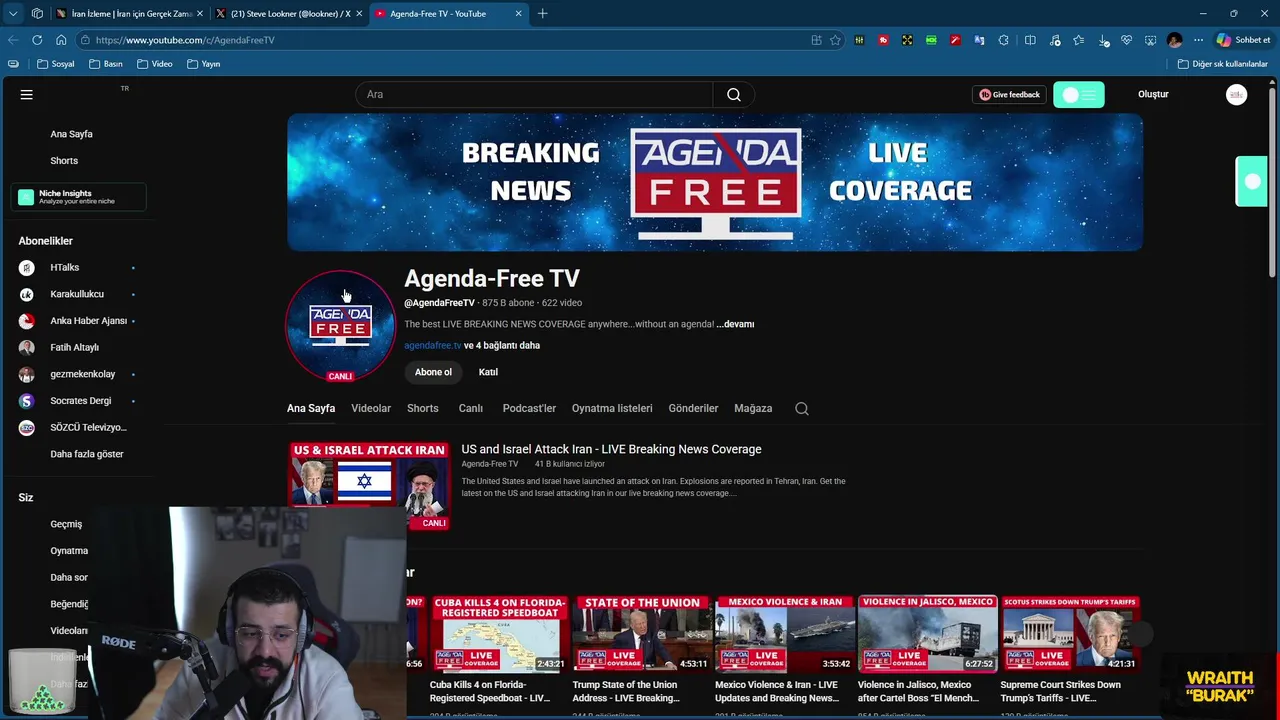Open the browser profile avatar
Viewport: 1280px width, 720px height.
1174,40
